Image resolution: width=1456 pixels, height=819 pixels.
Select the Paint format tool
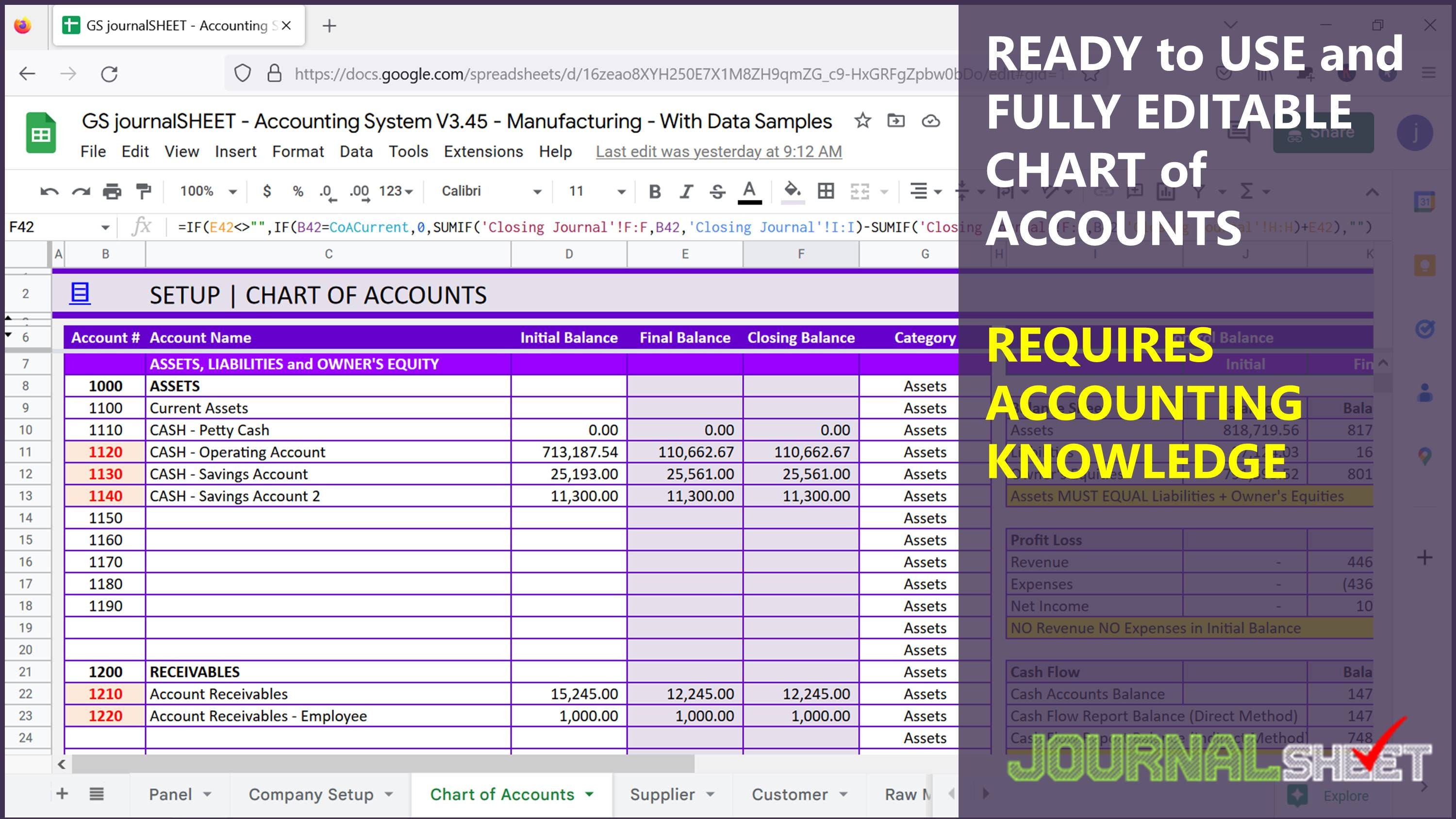[x=144, y=192]
